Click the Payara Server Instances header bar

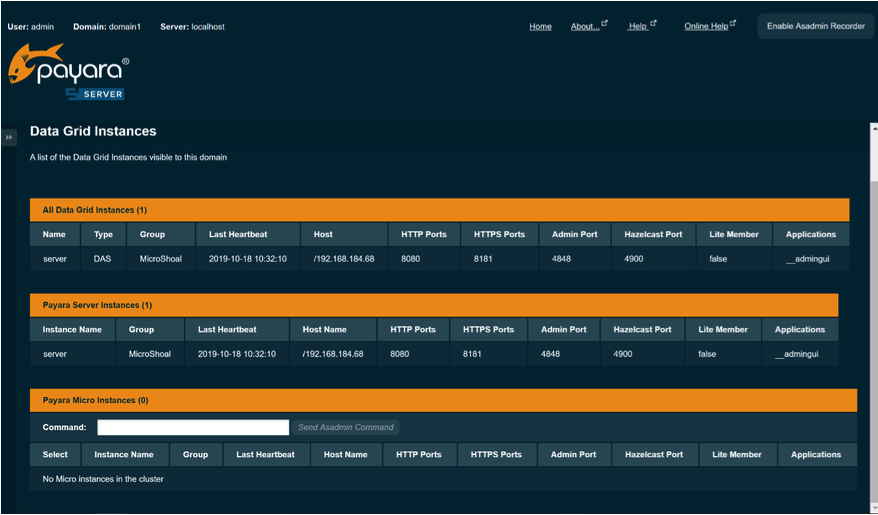pyautogui.click(x=434, y=305)
